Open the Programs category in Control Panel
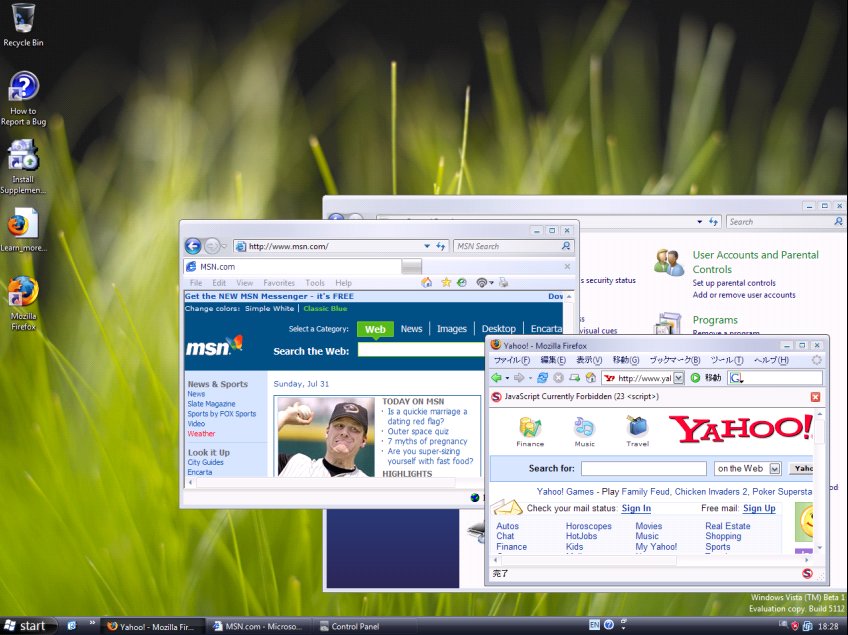 point(715,320)
